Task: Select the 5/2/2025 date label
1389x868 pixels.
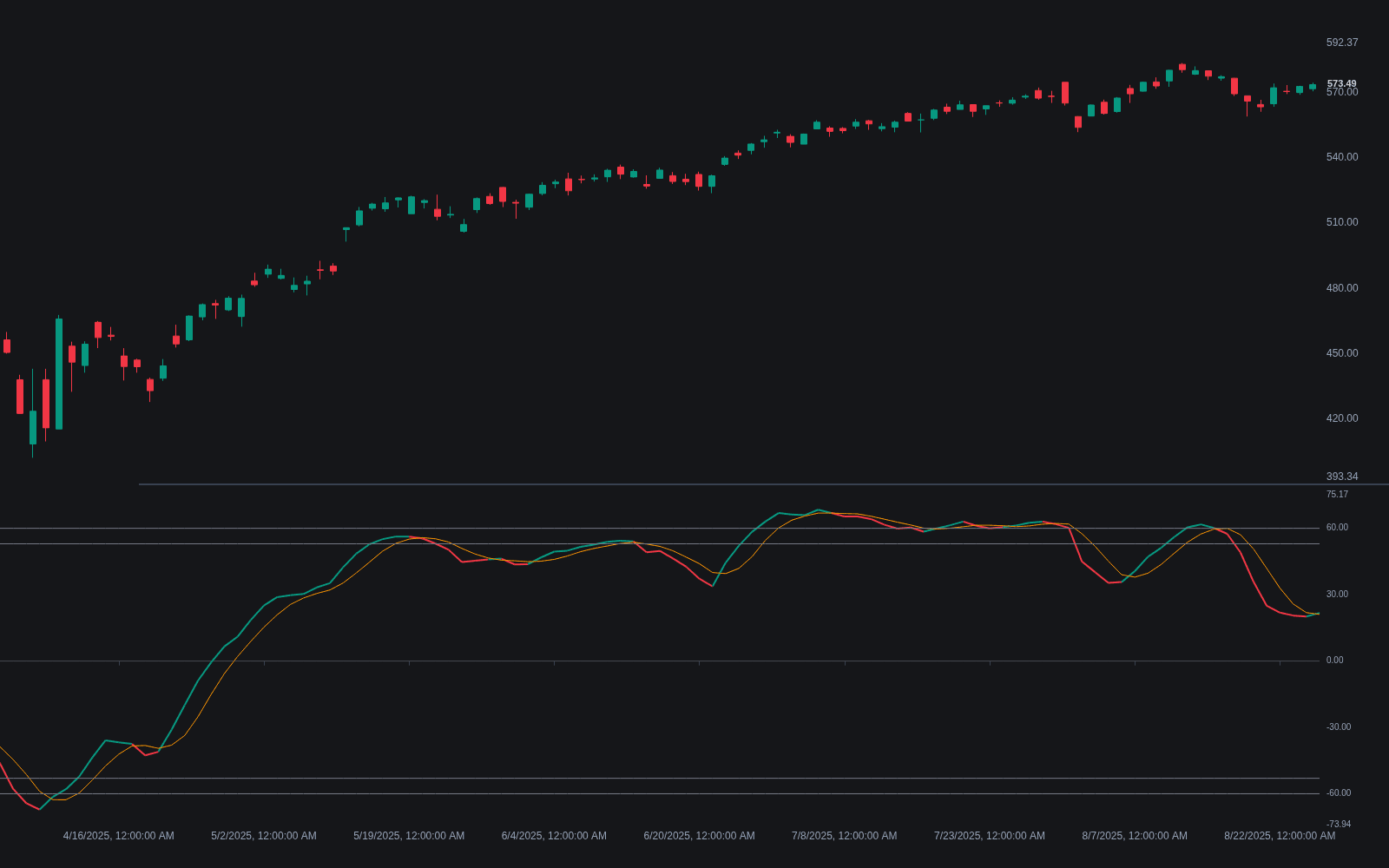Action: click(x=264, y=836)
